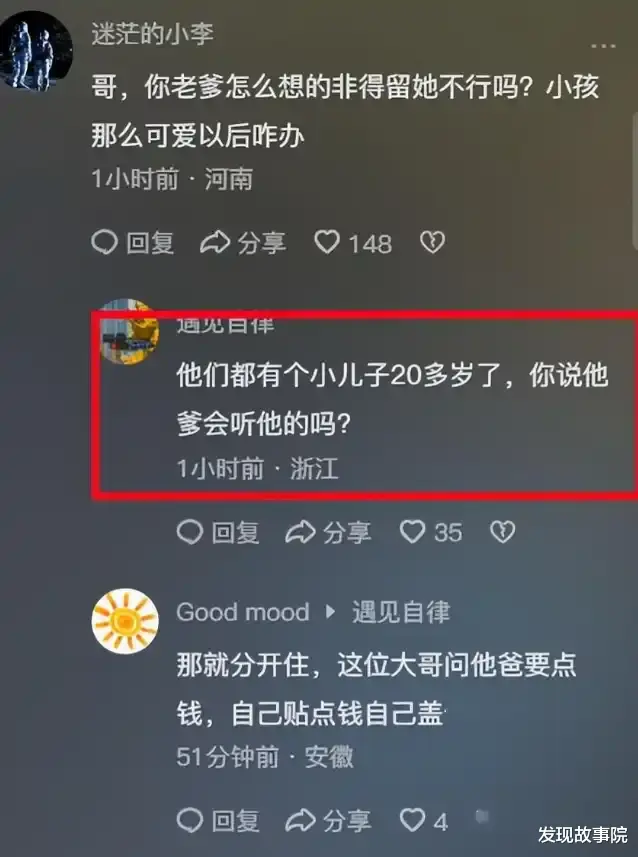Dislike 迷茫的小李's comment with the broken heart icon
Image resolution: width=638 pixels, height=857 pixels.
[x=432, y=242]
